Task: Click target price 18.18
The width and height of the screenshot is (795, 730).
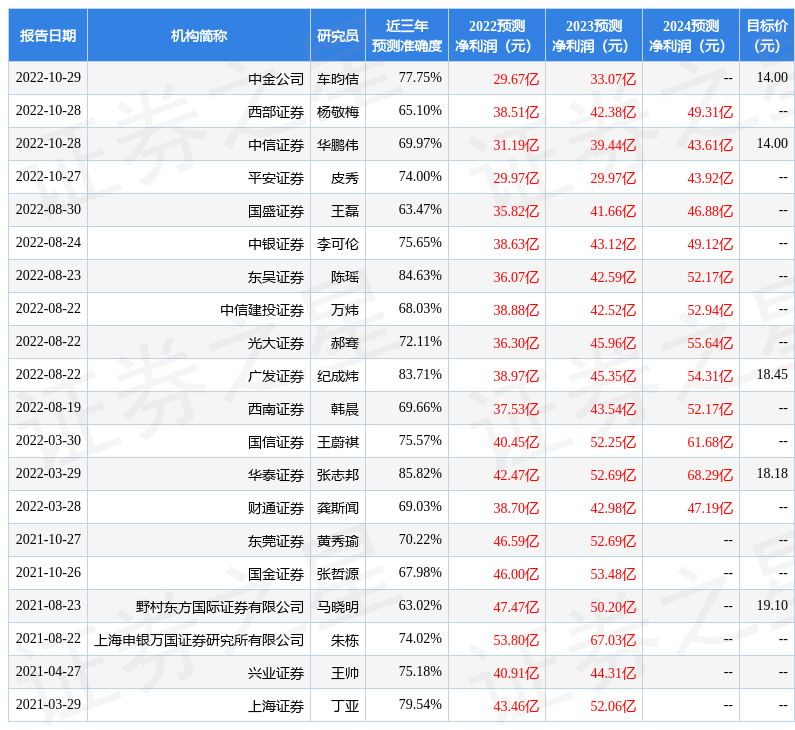Action: [x=772, y=473]
